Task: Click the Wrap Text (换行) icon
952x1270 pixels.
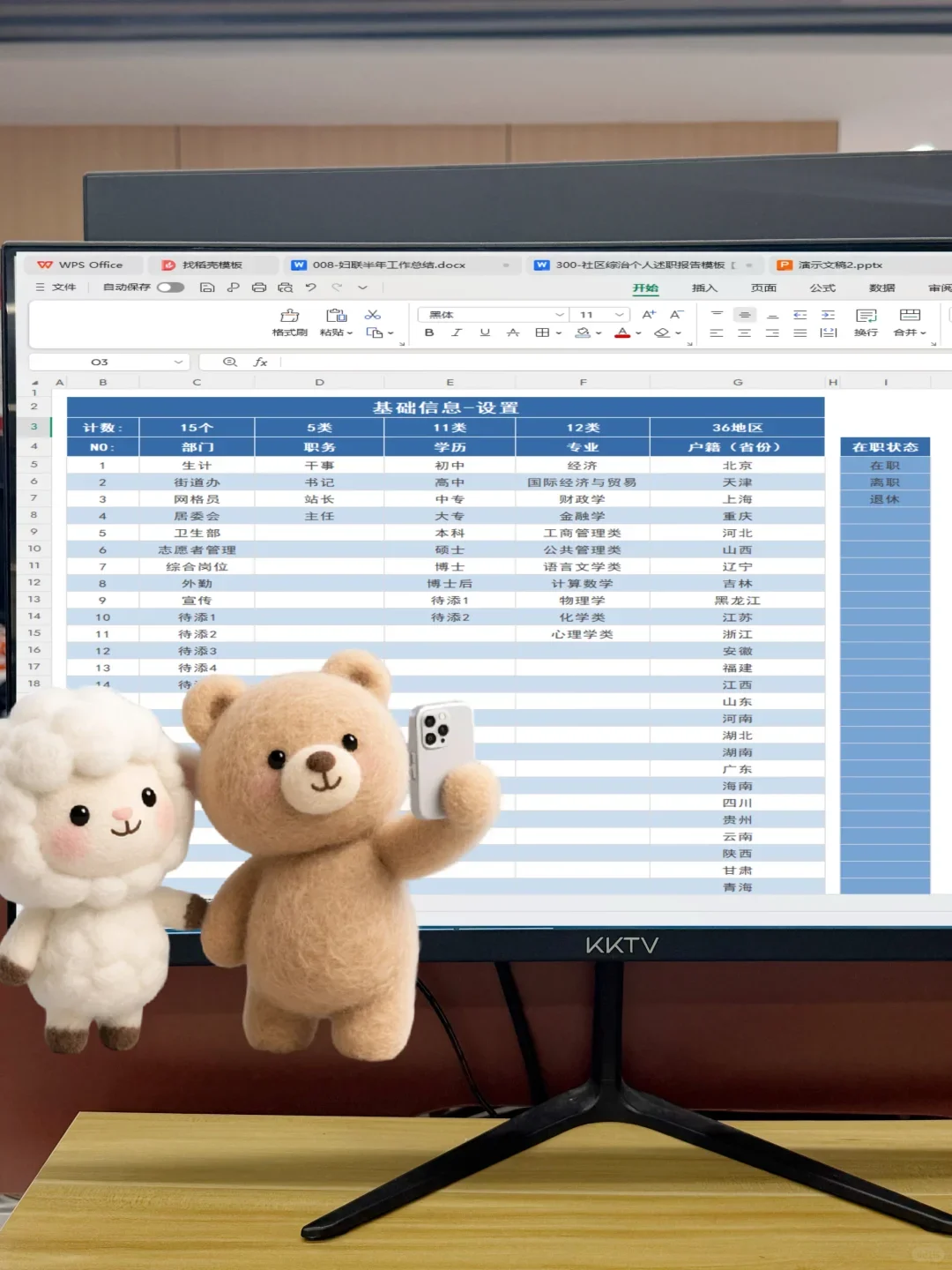Action: pyautogui.click(x=866, y=316)
